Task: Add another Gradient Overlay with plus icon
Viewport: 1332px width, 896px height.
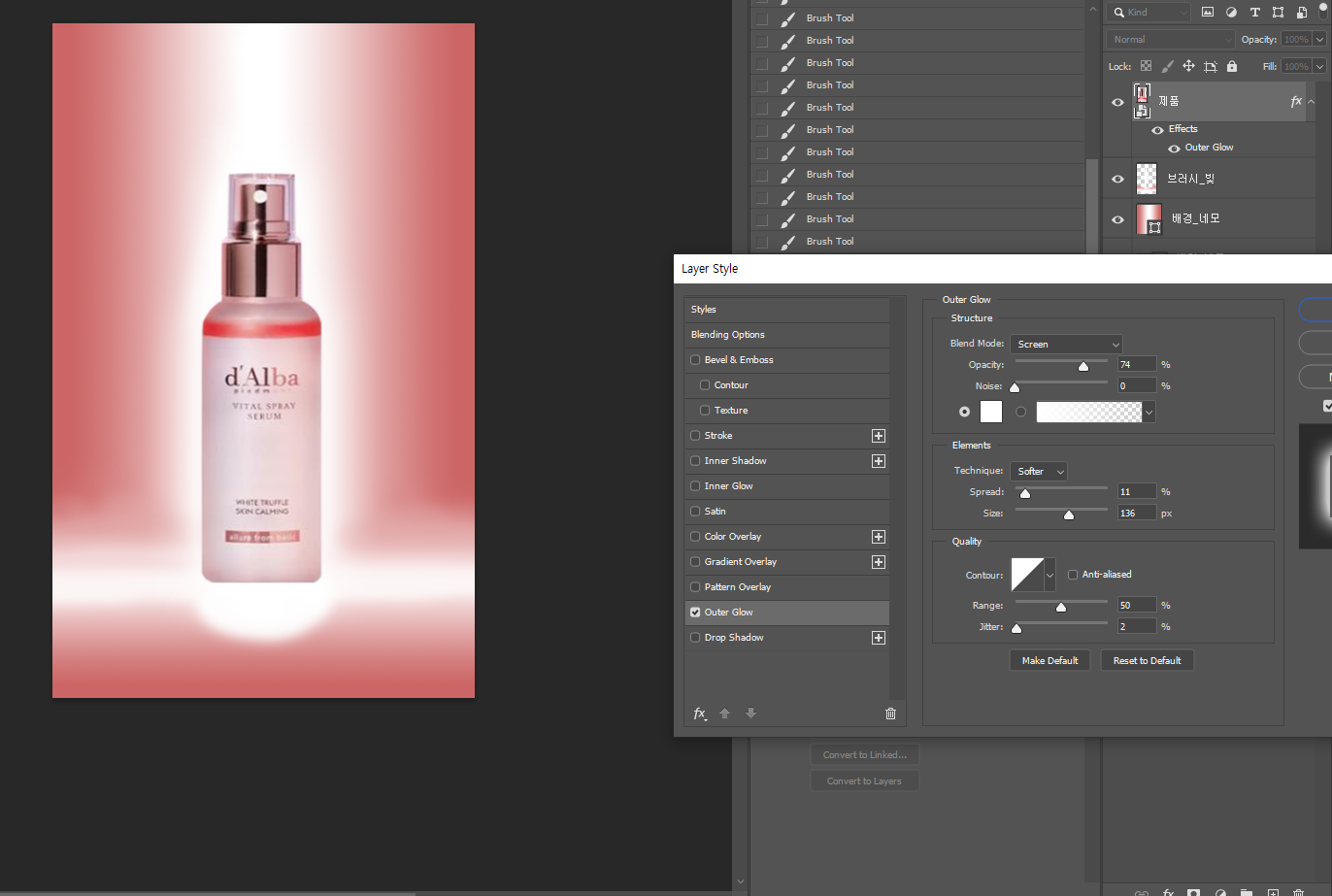Action: click(879, 562)
